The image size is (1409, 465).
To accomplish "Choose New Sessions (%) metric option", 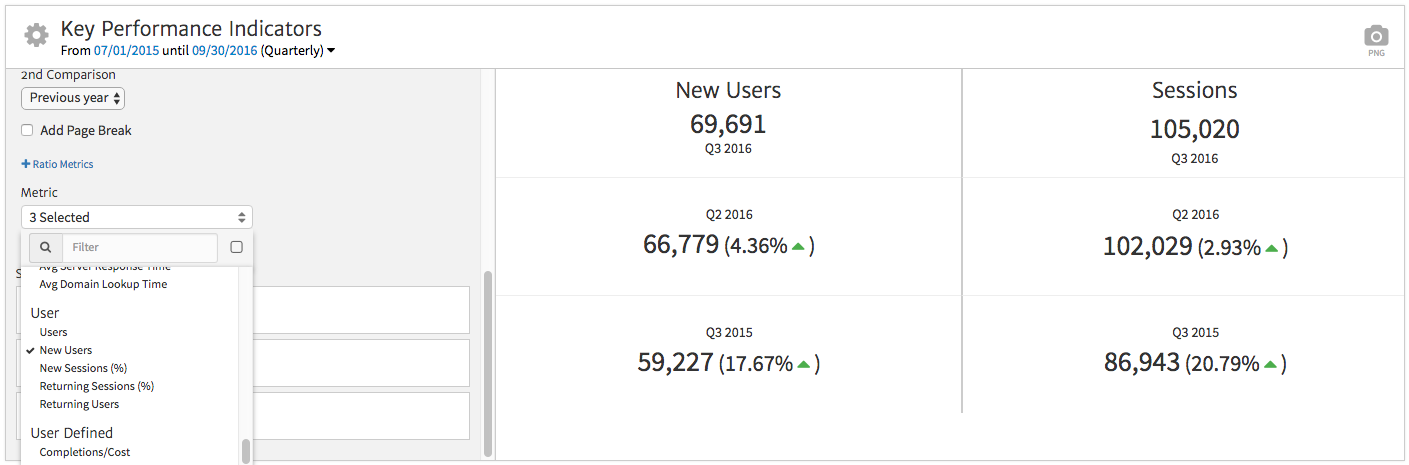I will click(x=83, y=368).
